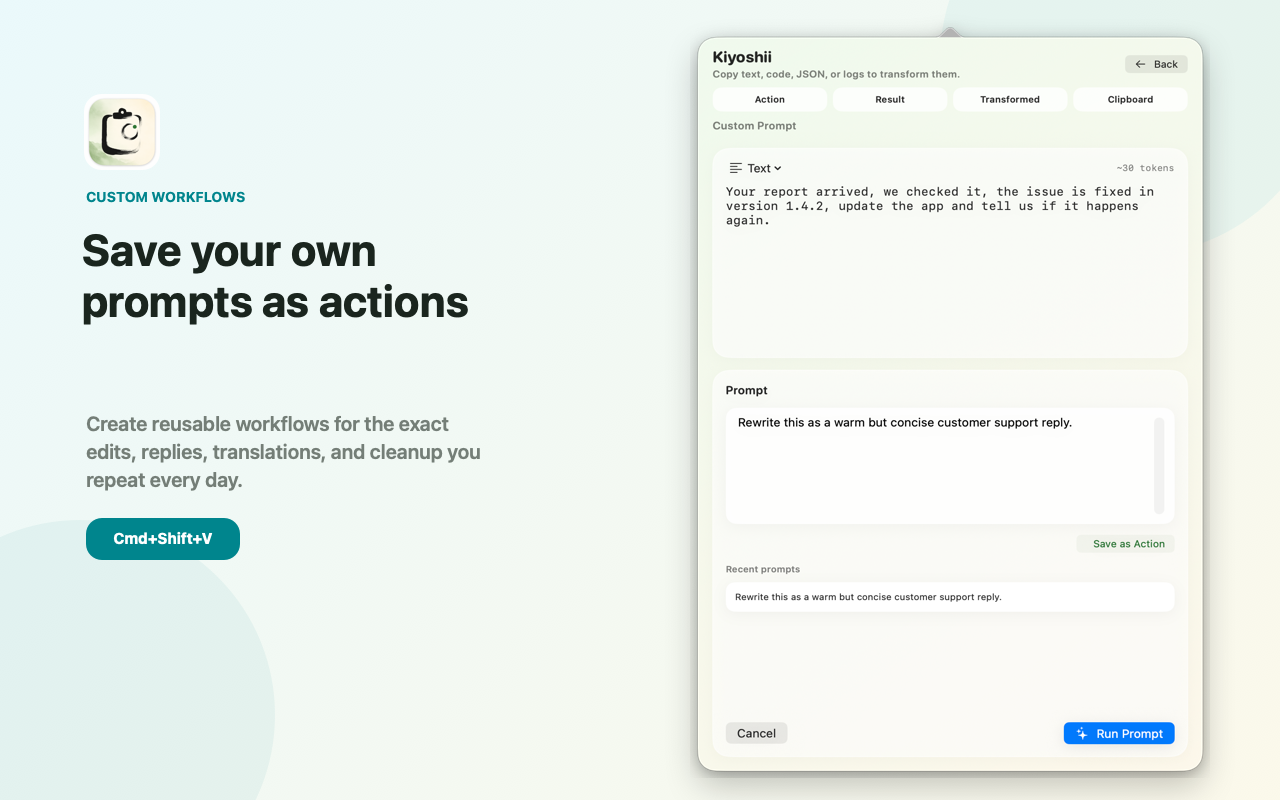The width and height of the screenshot is (1280, 800).
Task: Click the 'Custom Prompt' section label
Action: point(754,126)
